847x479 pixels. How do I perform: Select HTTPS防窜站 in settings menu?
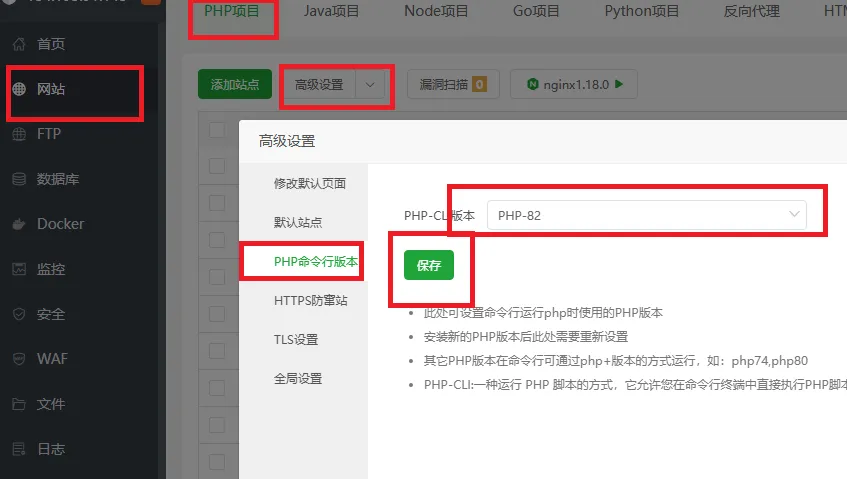tap(311, 300)
